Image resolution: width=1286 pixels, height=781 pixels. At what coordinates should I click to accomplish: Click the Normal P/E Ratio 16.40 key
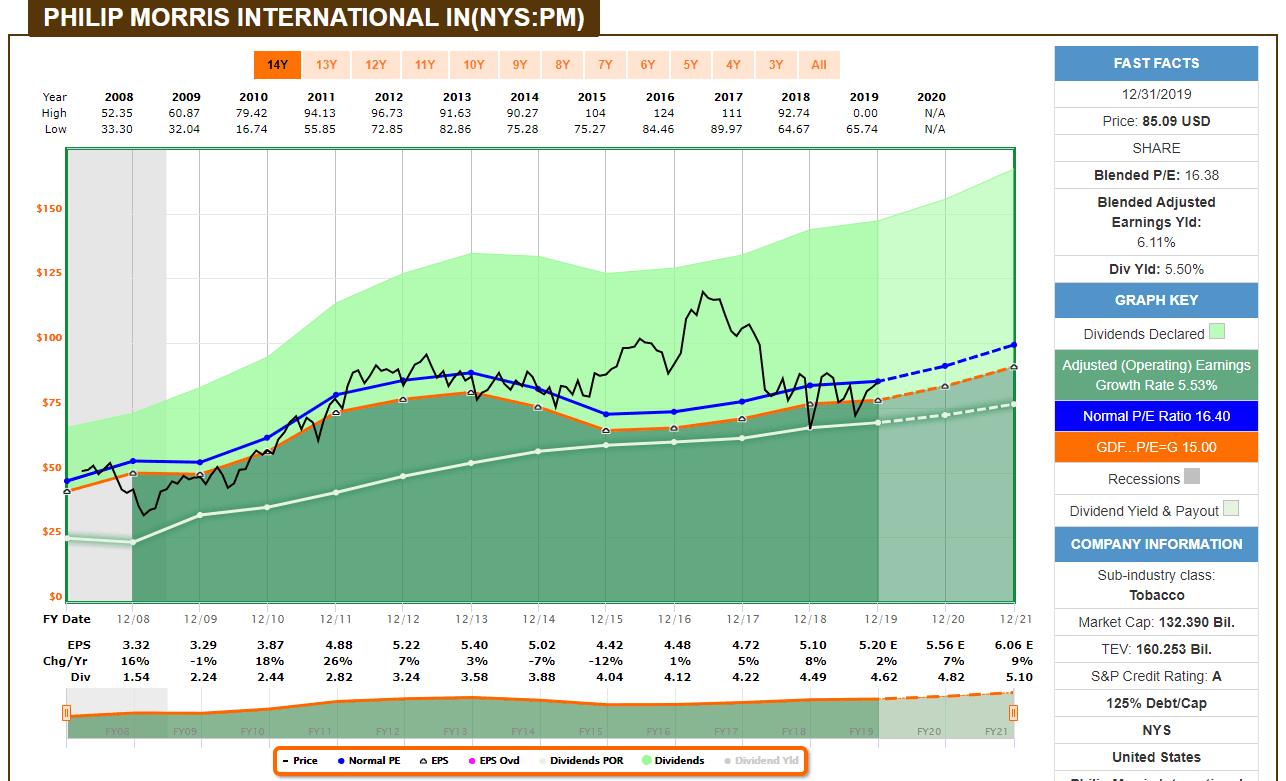1156,416
